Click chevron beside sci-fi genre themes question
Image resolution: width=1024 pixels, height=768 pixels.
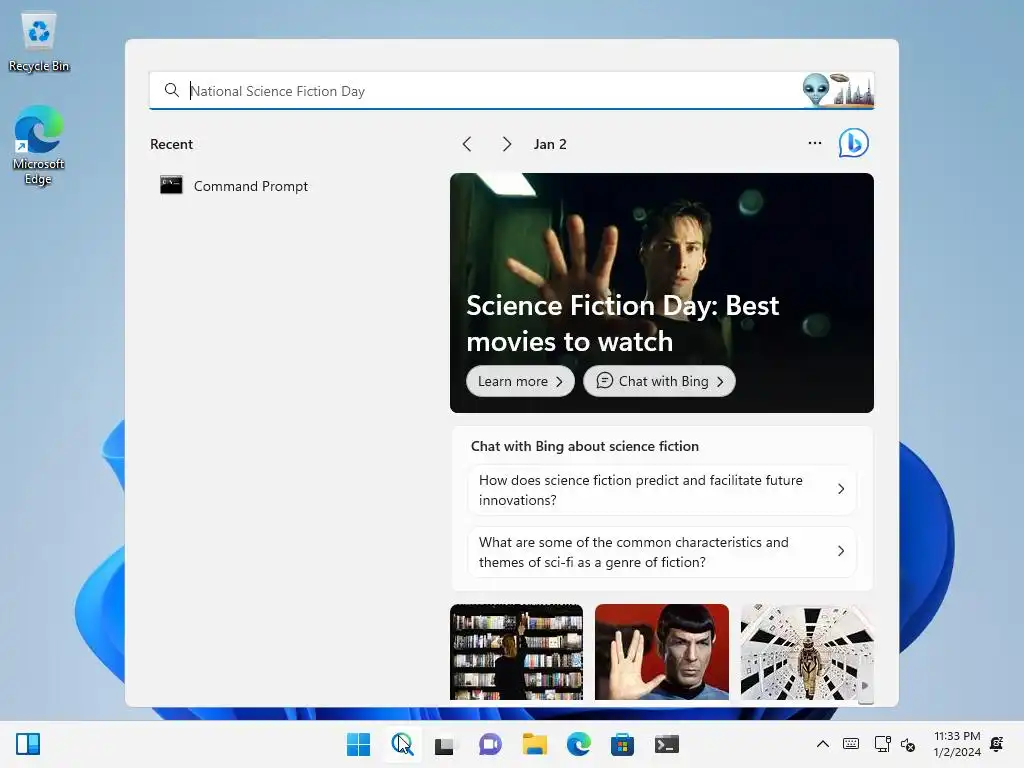click(841, 551)
